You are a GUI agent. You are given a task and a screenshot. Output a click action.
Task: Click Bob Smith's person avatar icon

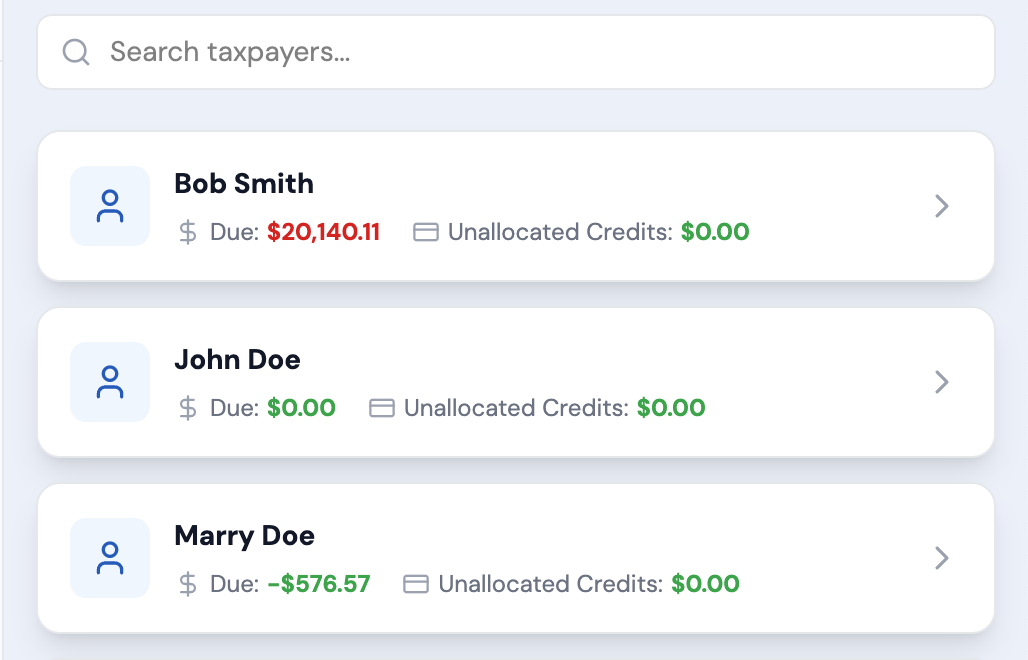pos(110,206)
